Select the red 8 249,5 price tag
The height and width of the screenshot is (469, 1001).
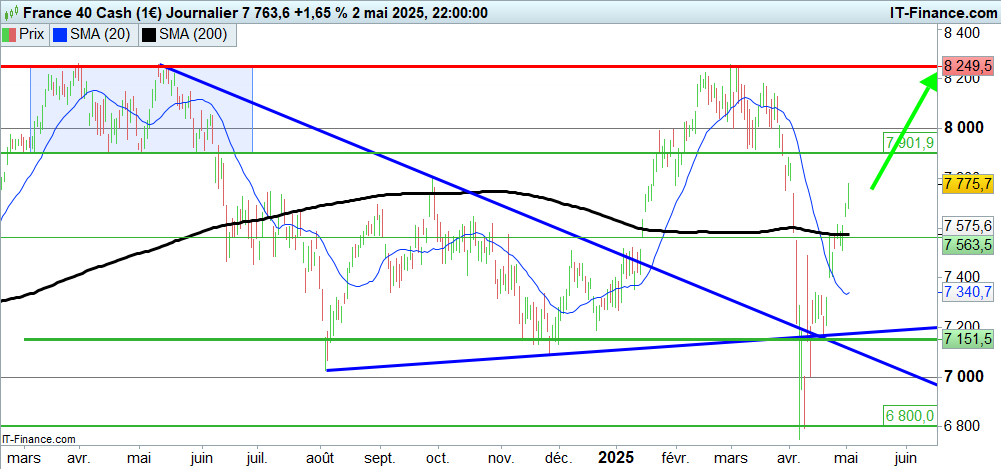(967, 66)
